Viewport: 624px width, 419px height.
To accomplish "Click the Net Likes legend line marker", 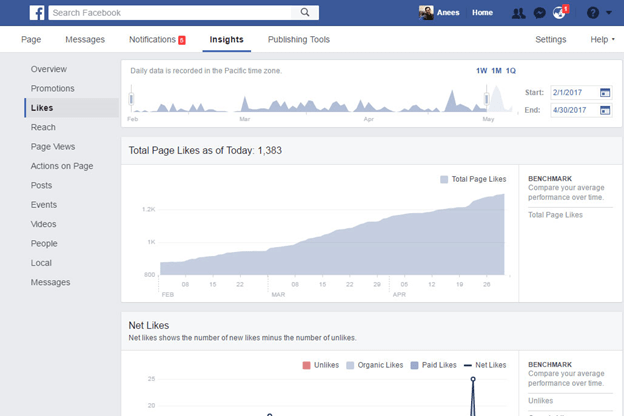I will coord(468,365).
